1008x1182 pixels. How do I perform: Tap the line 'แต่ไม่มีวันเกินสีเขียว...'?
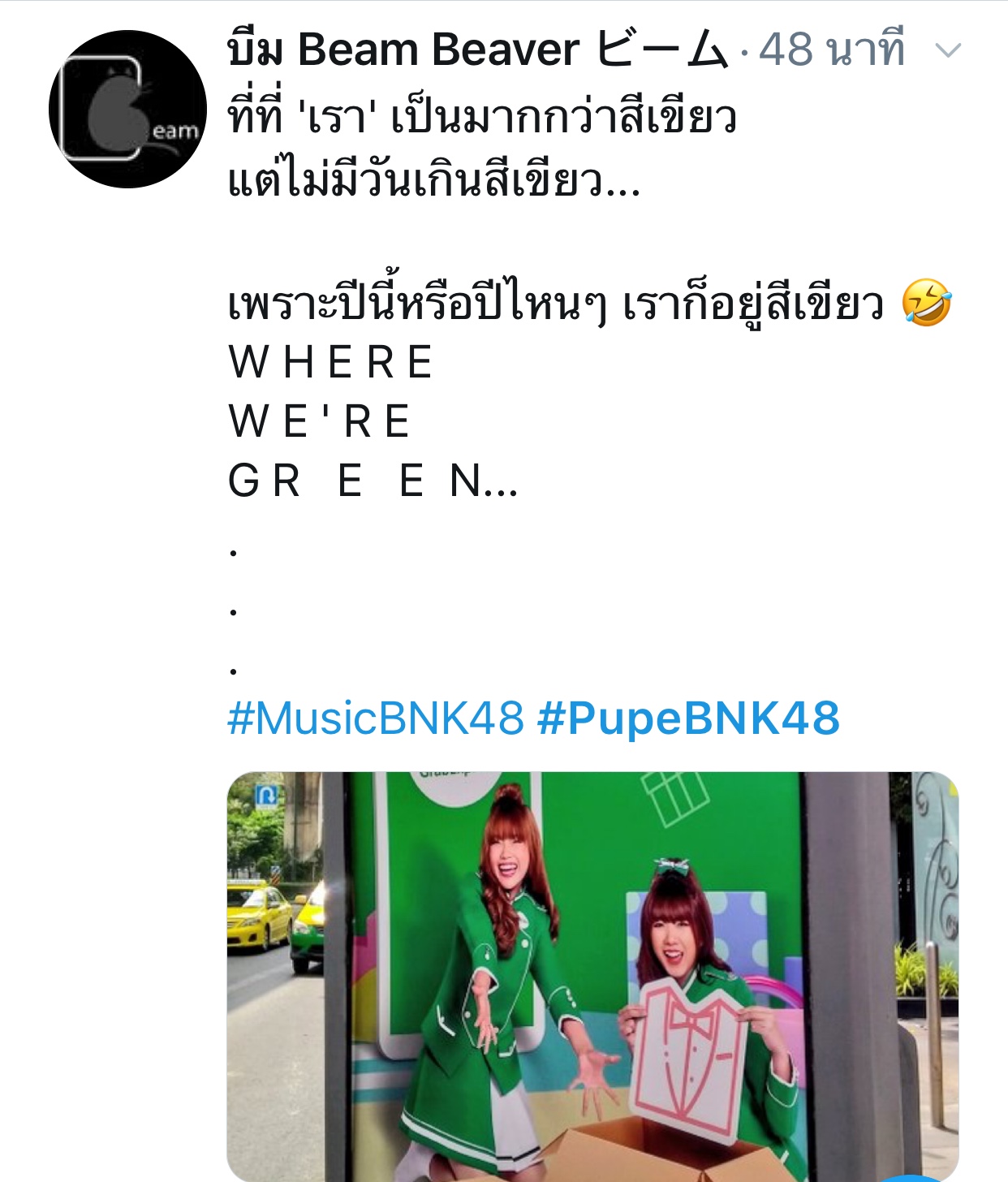pos(434,179)
